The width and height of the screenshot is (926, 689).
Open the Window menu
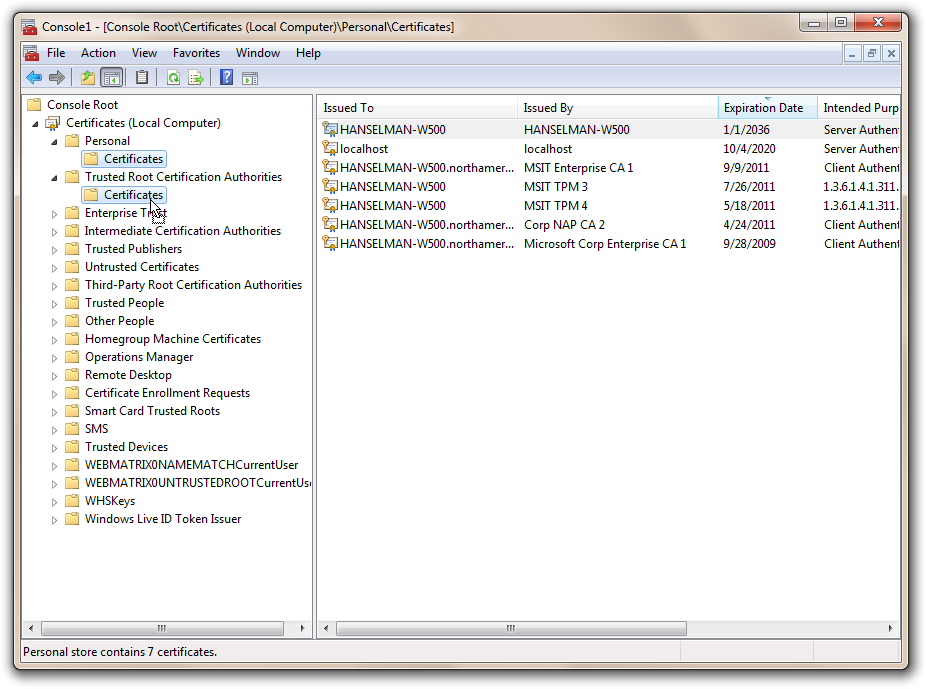(258, 53)
